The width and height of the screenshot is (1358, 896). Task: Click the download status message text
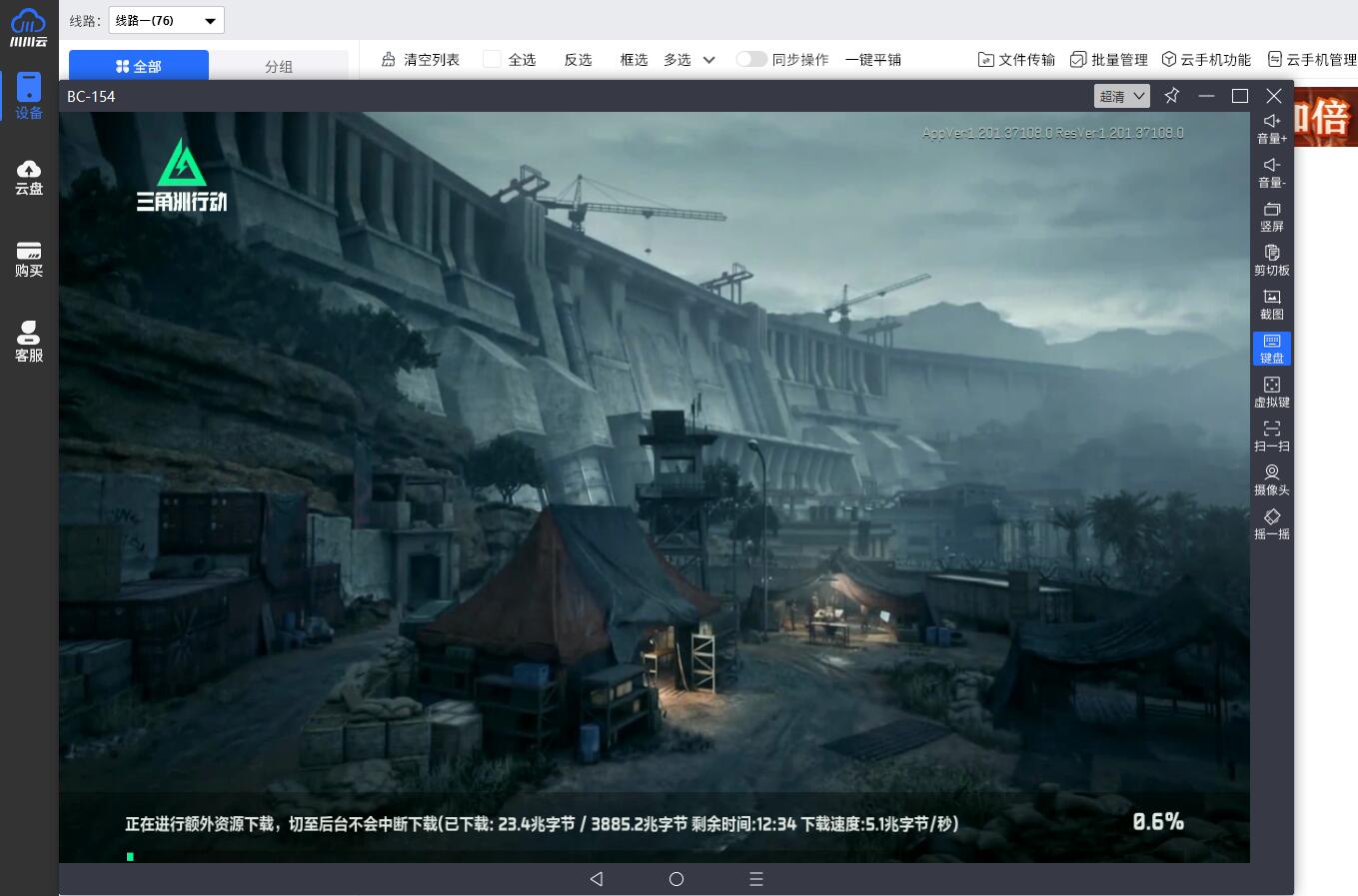tap(542, 824)
